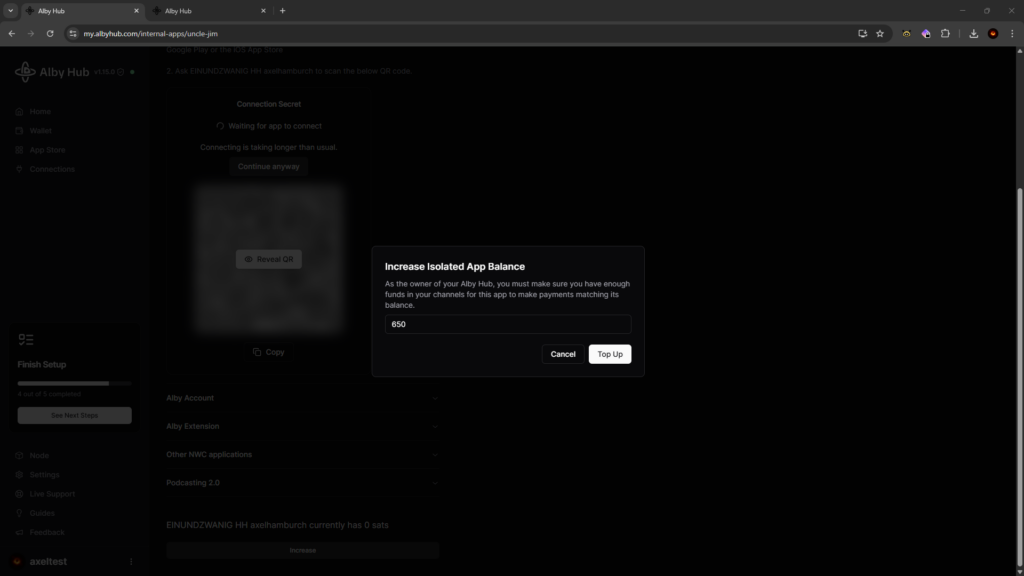Cancel the balance increase dialog

click(563, 354)
